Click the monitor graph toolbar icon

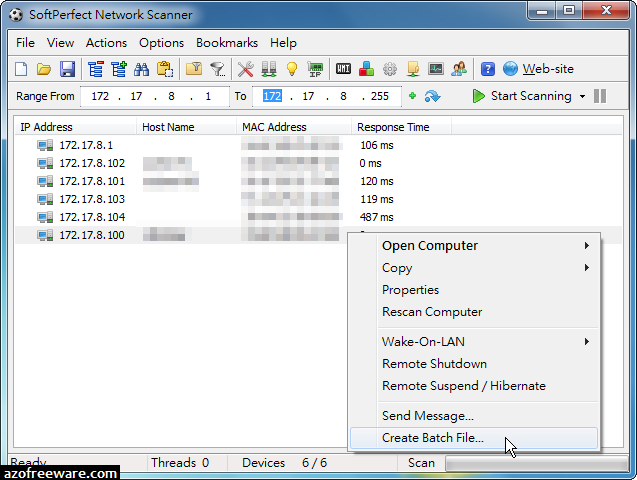point(436,69)
